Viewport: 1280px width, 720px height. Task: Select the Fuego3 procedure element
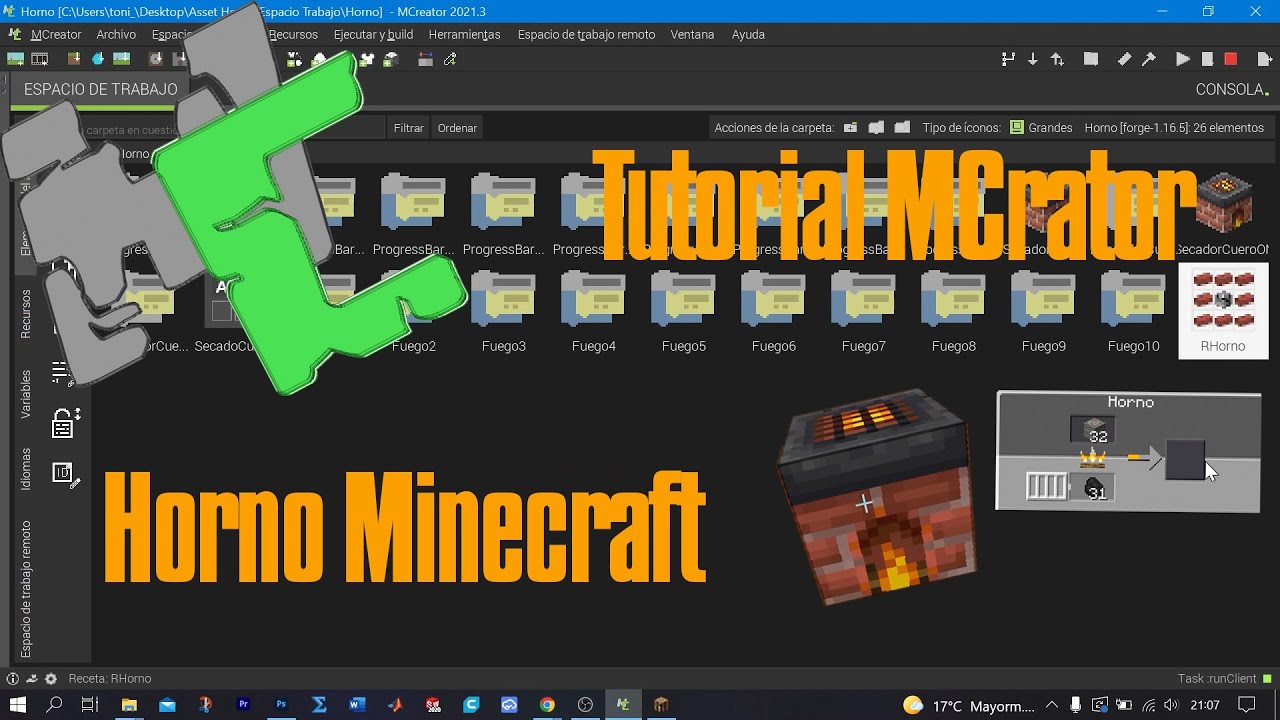coord(503,313)
